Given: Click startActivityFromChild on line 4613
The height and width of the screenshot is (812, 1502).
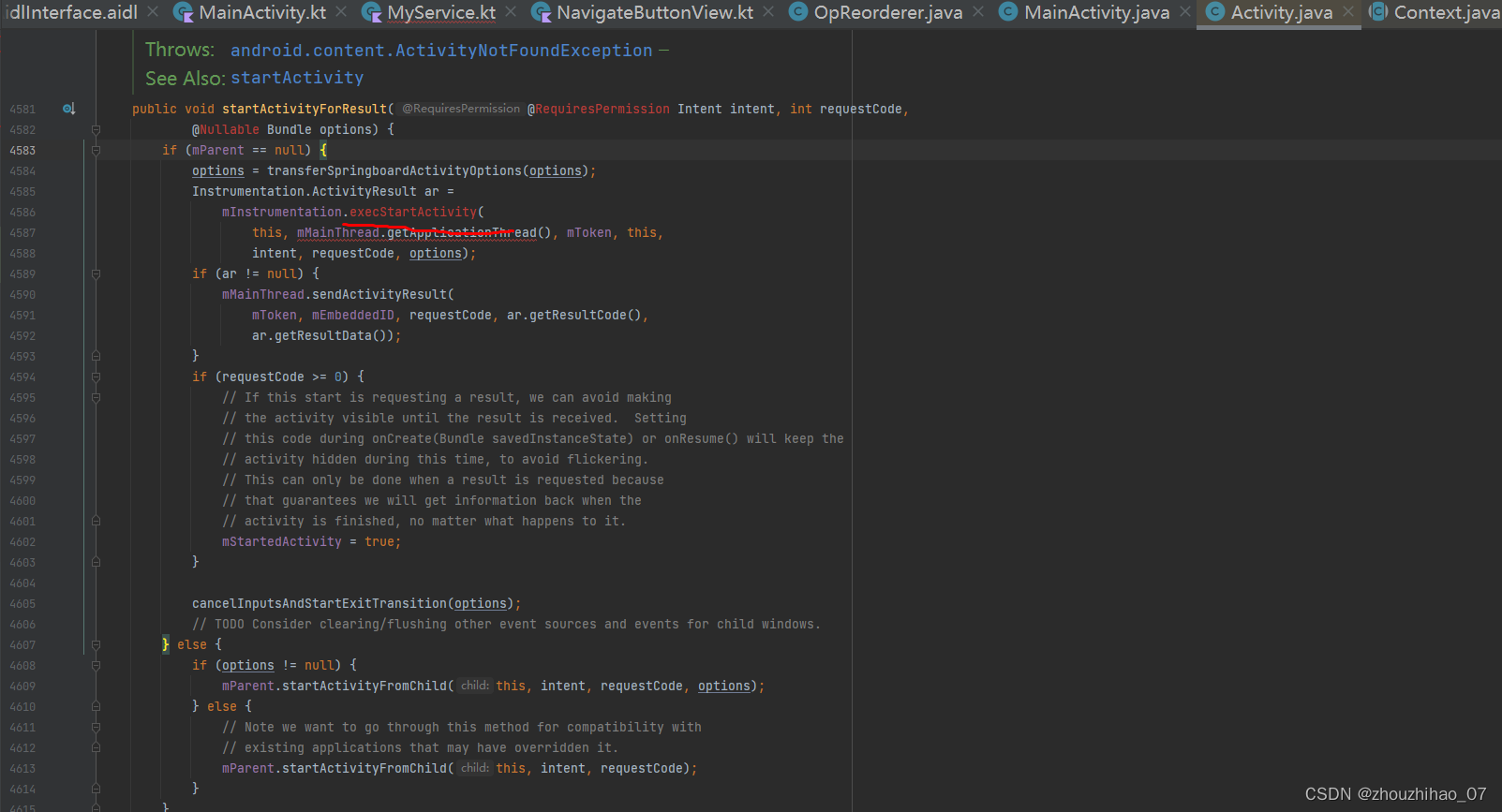Looking at the screenshot, I should click(x=364, y=768).
